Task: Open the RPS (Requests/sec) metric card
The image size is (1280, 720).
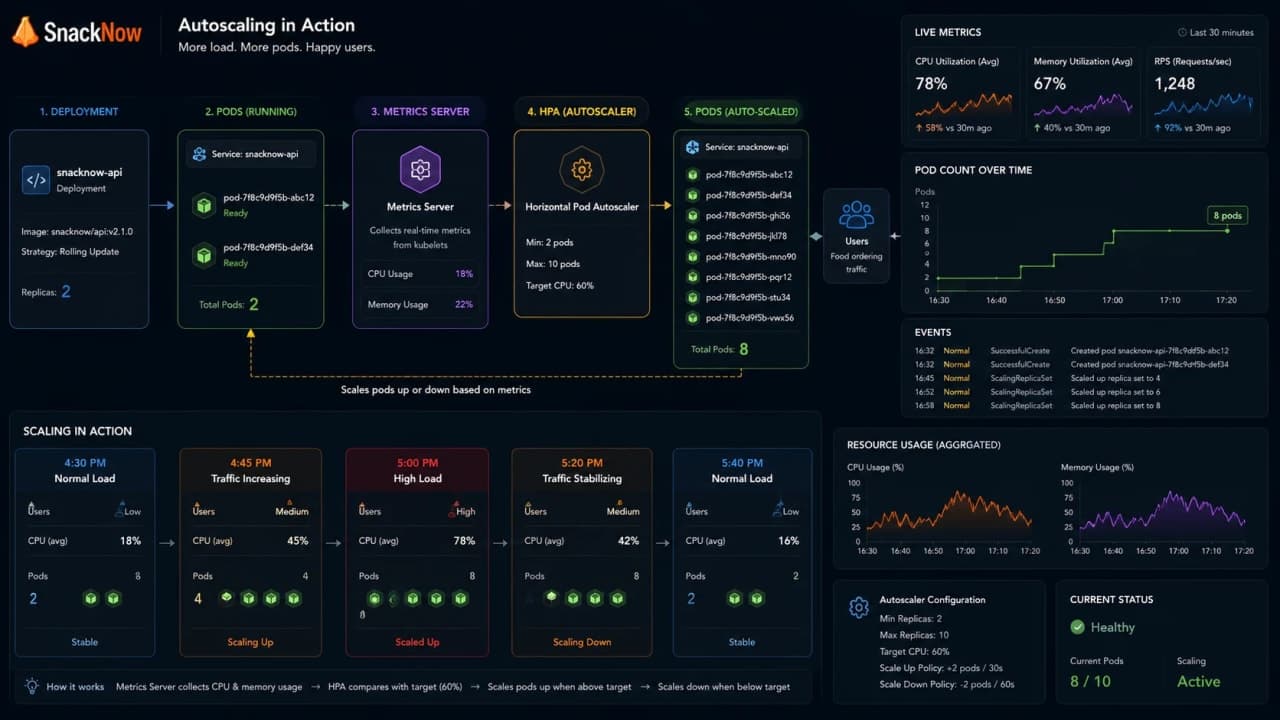Action: pyautogui.click(x=1203, y=93)
